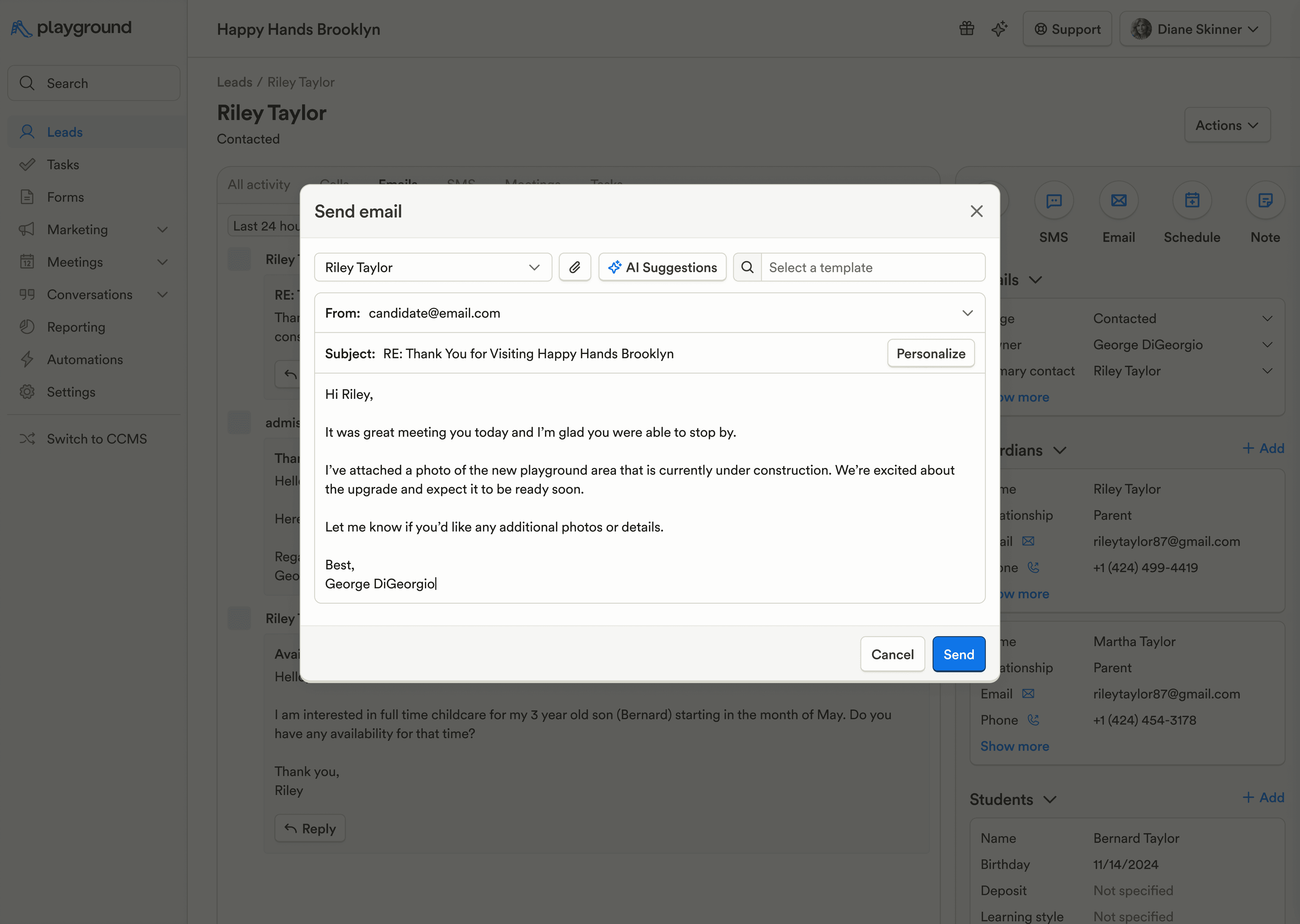Viewport: 1300px width, 924px height.
Task: Open AI Suggestions in the send email dialog
Action: pyautogui.click(x=662, y=267)
